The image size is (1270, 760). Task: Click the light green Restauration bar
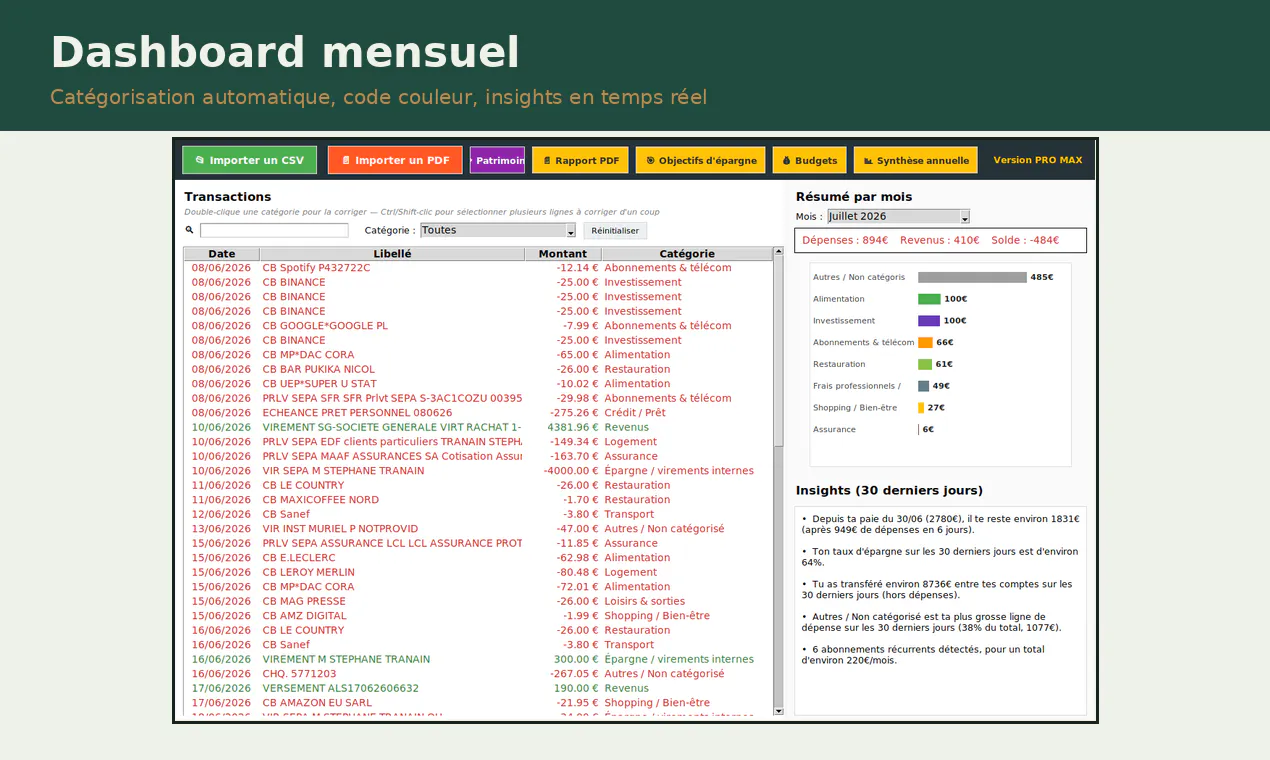pyautogui.click(x=925, y=364)
